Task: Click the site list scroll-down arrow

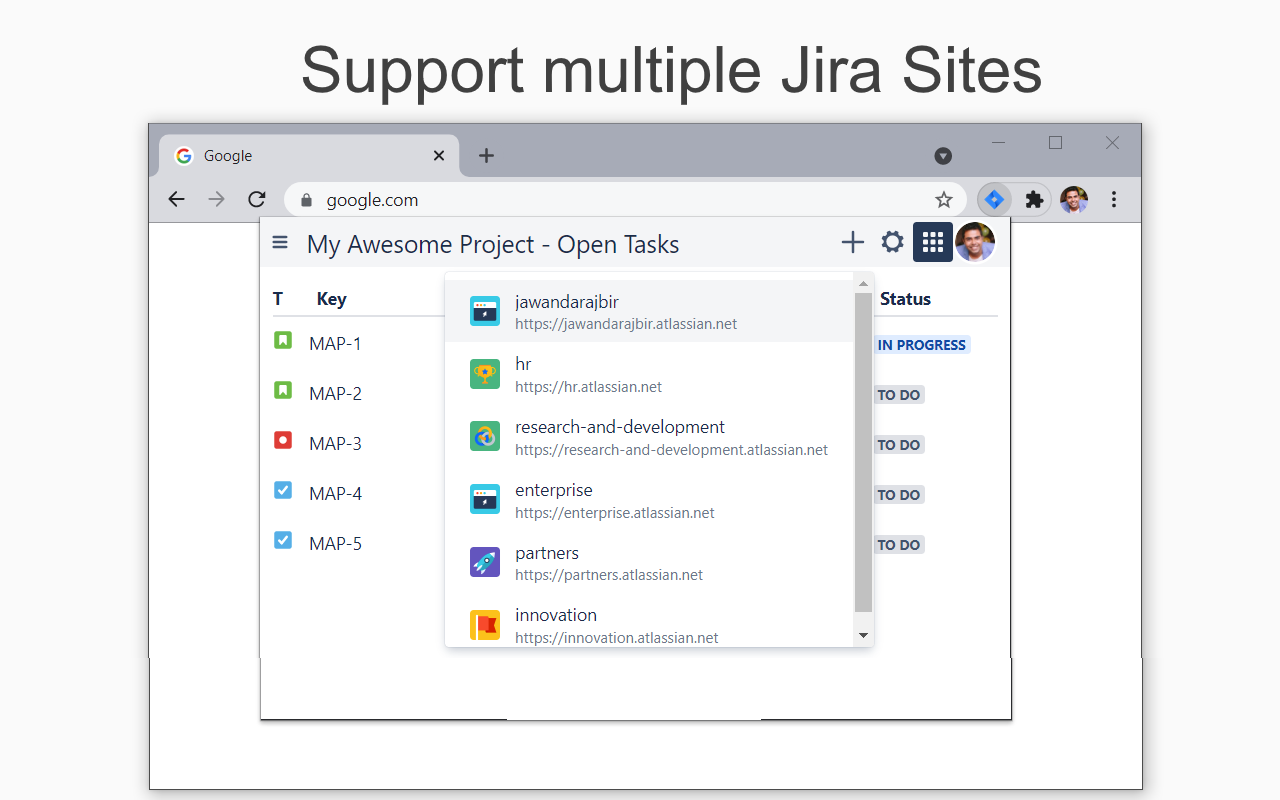Action: (x=864, y=635)
